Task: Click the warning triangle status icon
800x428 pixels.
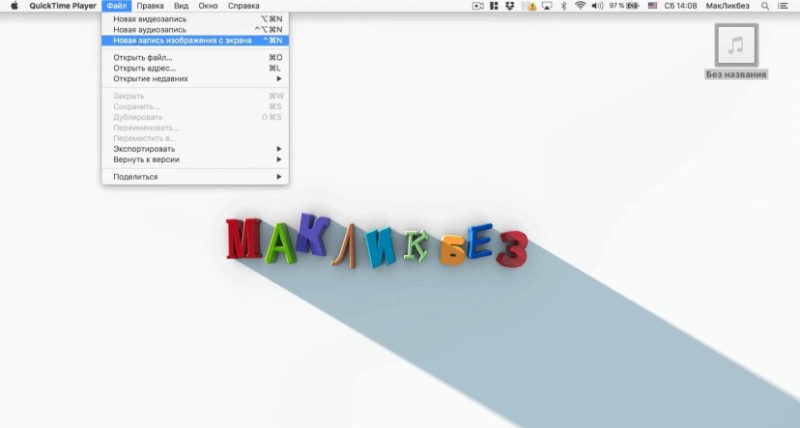Action: point(531,6)
